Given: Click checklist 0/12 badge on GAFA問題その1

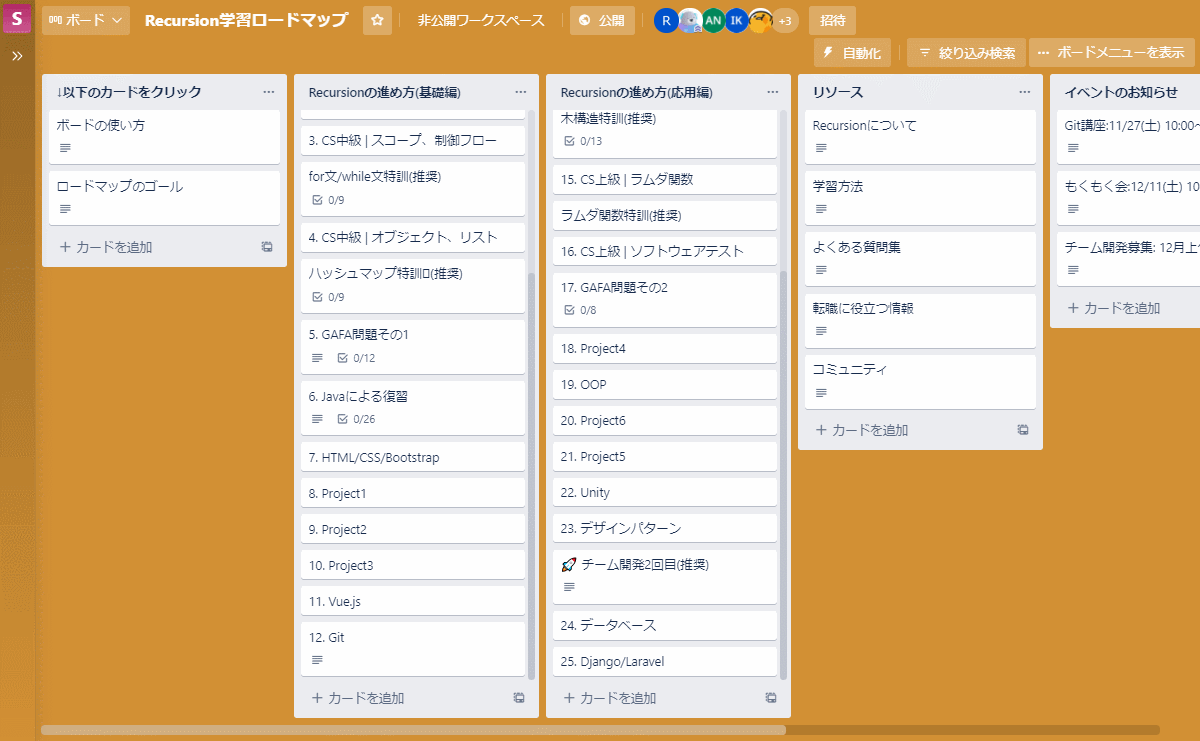Looking at the screenshot, I should click(357, 358).
